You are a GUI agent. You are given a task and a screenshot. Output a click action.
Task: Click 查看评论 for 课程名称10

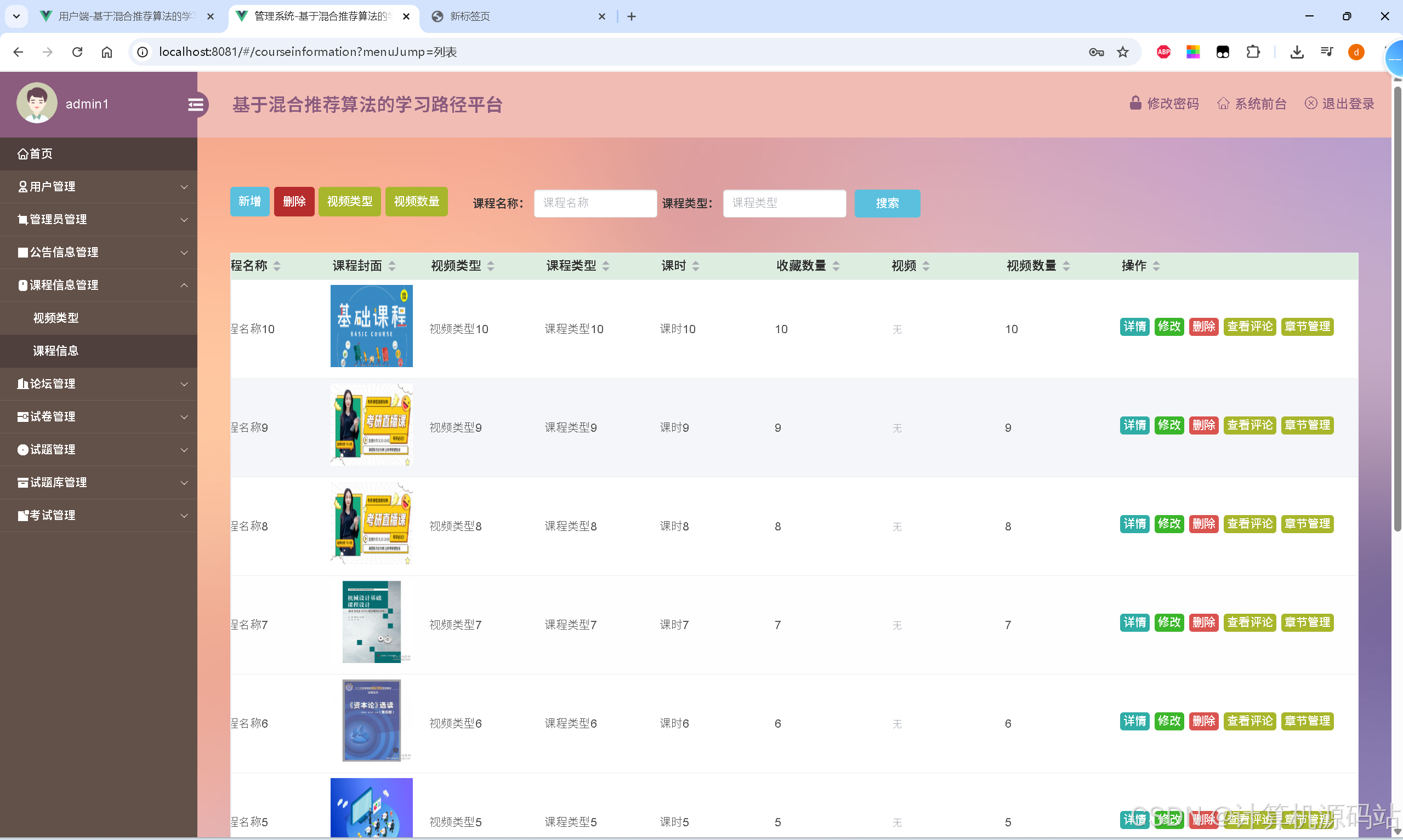tap(1249, 327)
